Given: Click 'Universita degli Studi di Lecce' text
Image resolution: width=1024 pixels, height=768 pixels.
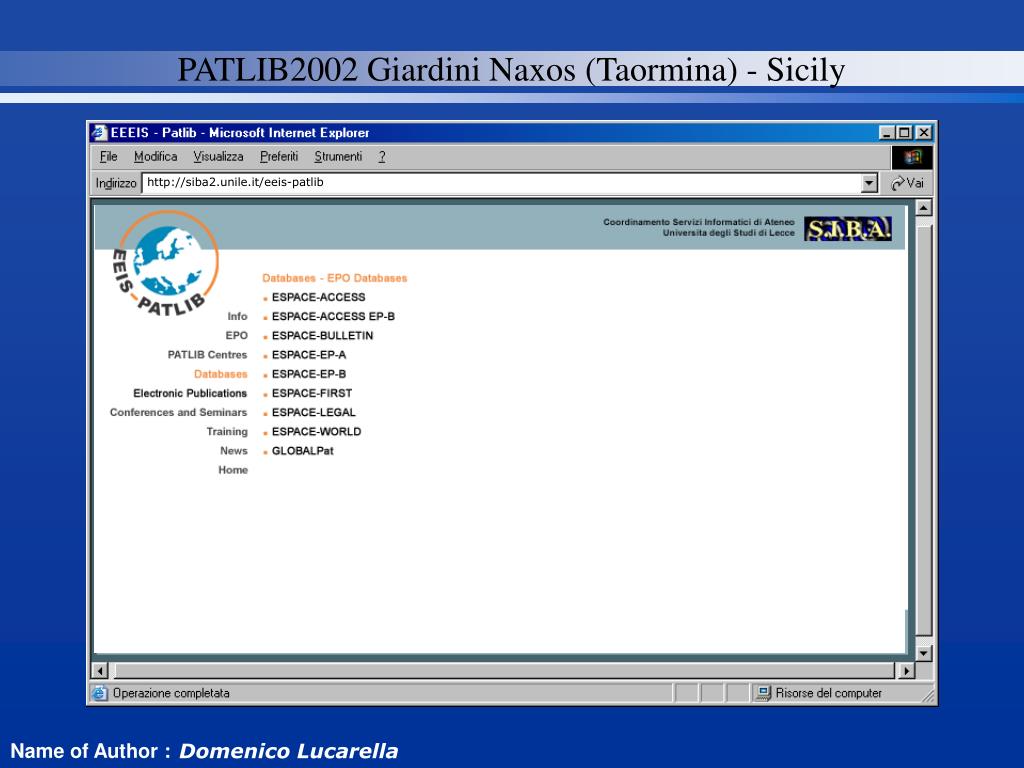Looking at the screenshot, I should 729,233.
